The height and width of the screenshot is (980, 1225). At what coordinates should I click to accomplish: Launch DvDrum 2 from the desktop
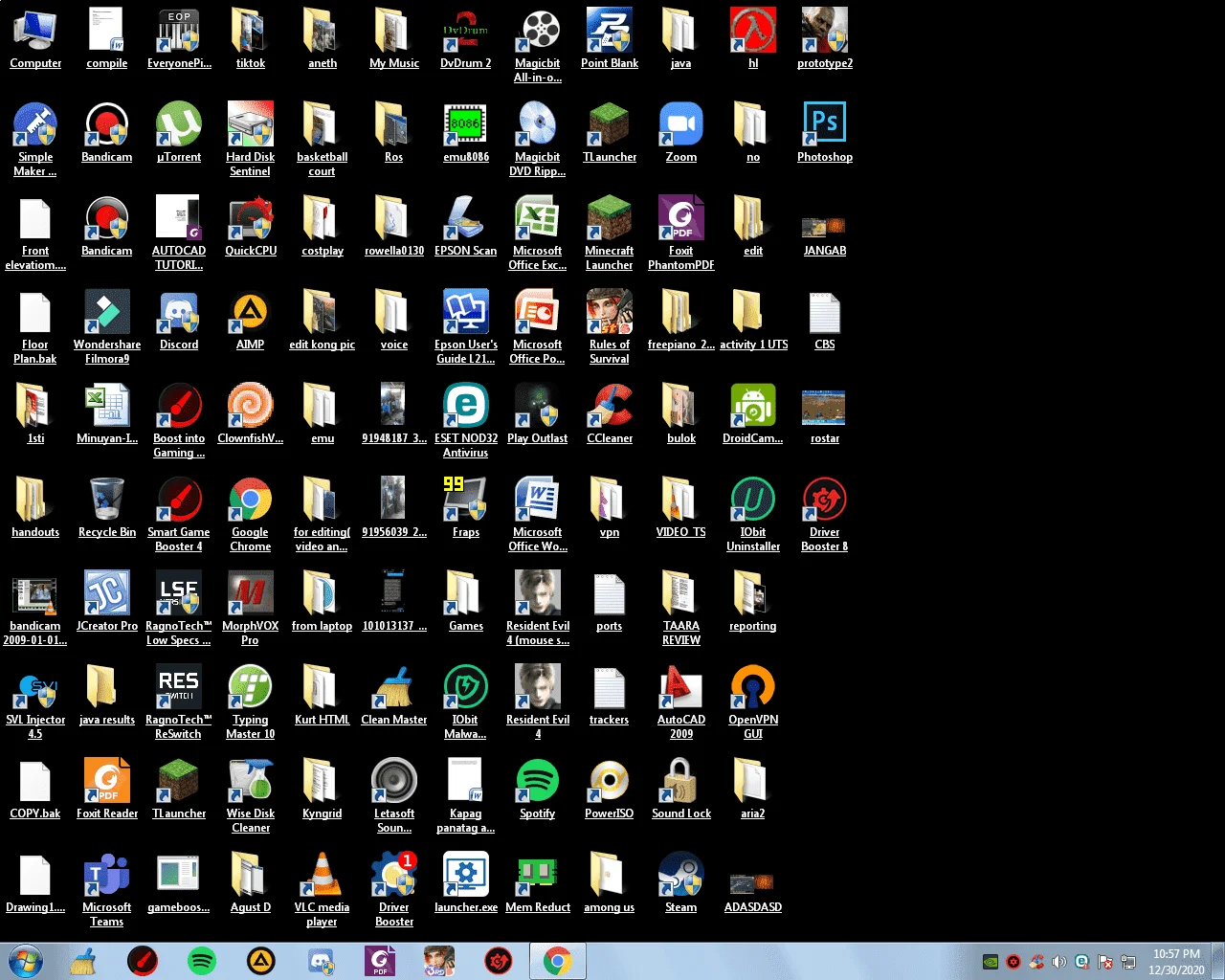pos(466,38)
